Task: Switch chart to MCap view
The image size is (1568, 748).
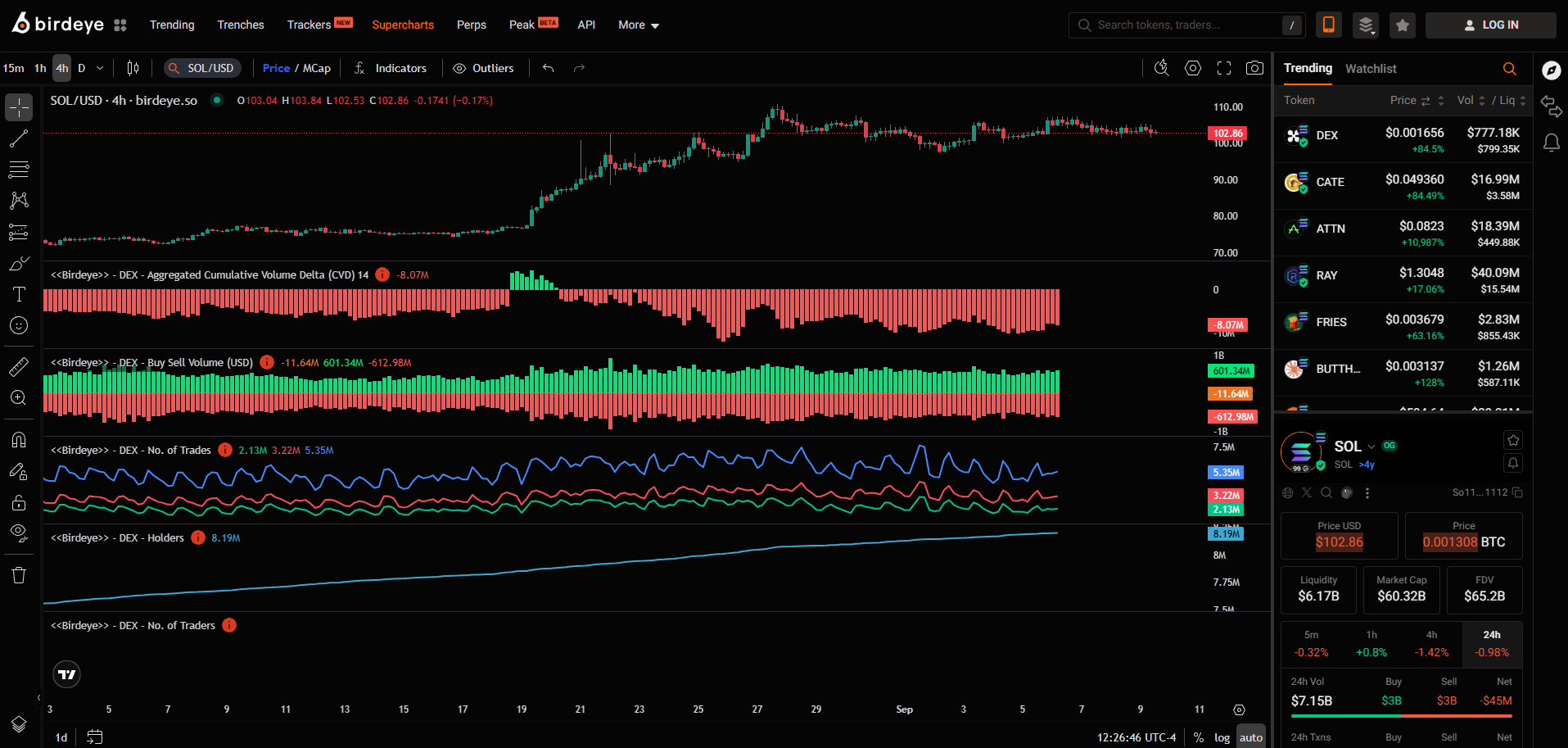Action: coord(317,68)
